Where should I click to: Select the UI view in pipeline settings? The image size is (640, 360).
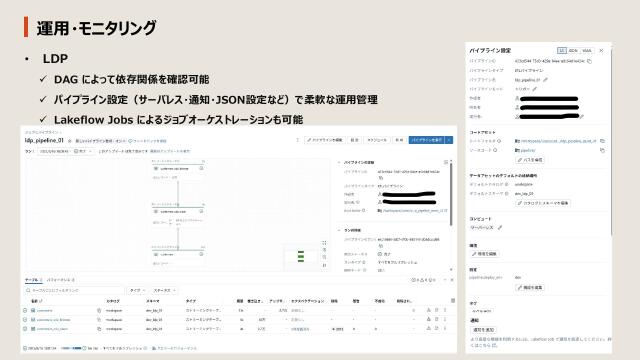click(x=562, y=51)
